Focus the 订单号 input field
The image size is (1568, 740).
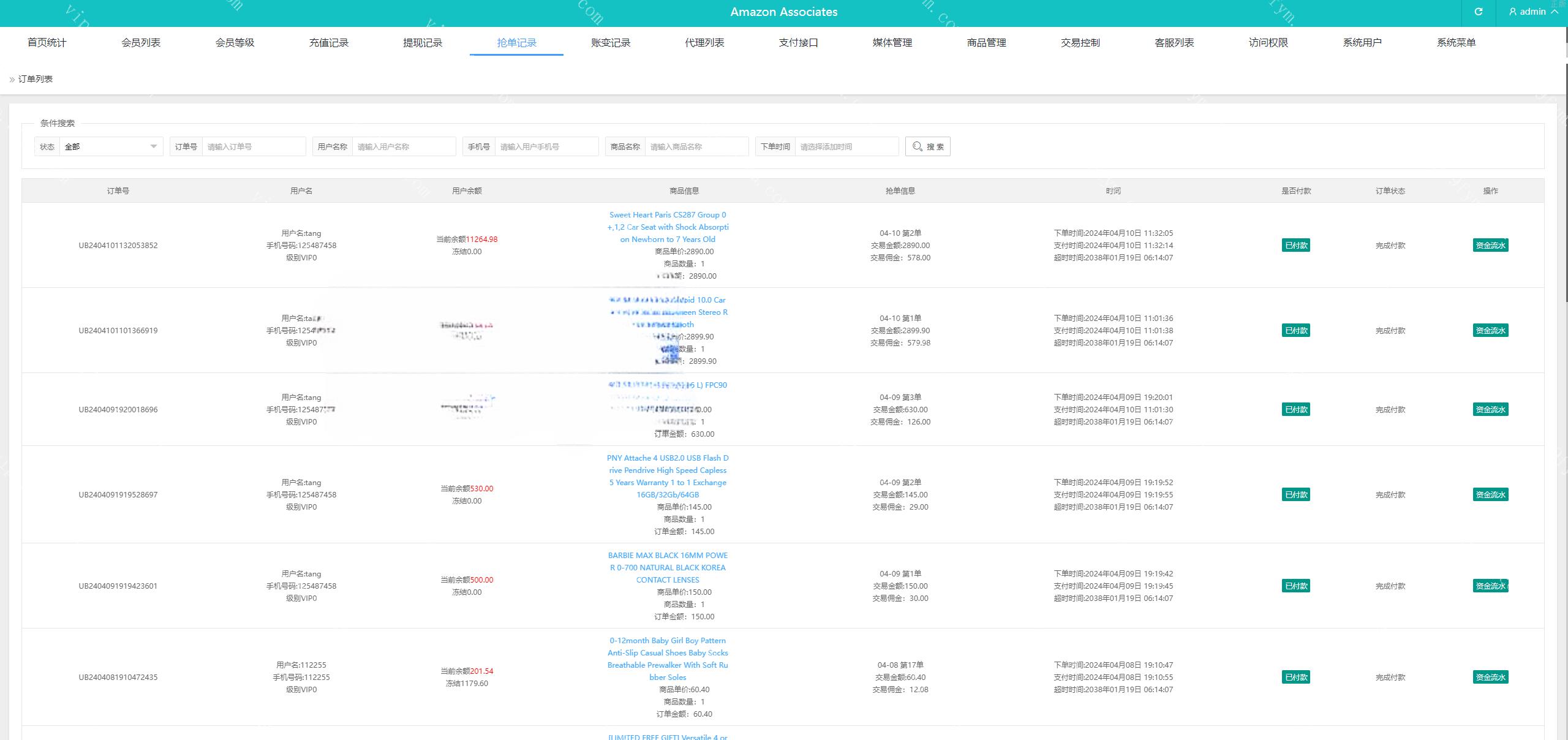click(253, 146)
